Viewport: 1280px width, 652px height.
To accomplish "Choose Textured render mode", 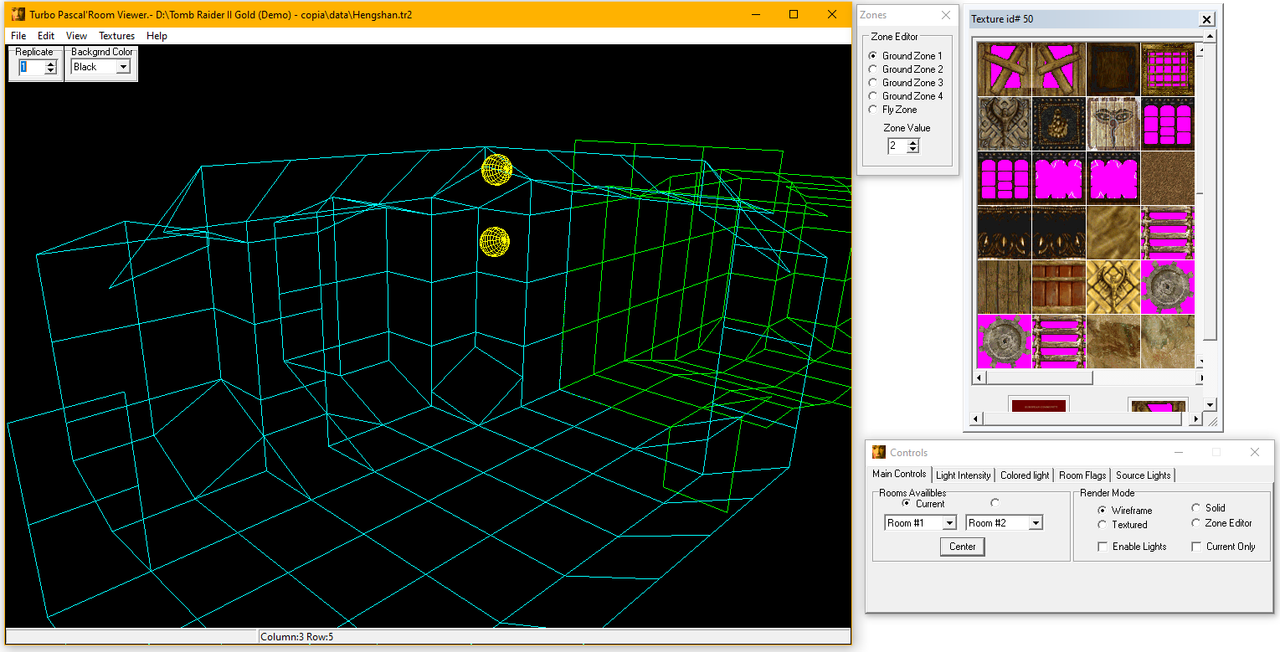I will 1102,525.
